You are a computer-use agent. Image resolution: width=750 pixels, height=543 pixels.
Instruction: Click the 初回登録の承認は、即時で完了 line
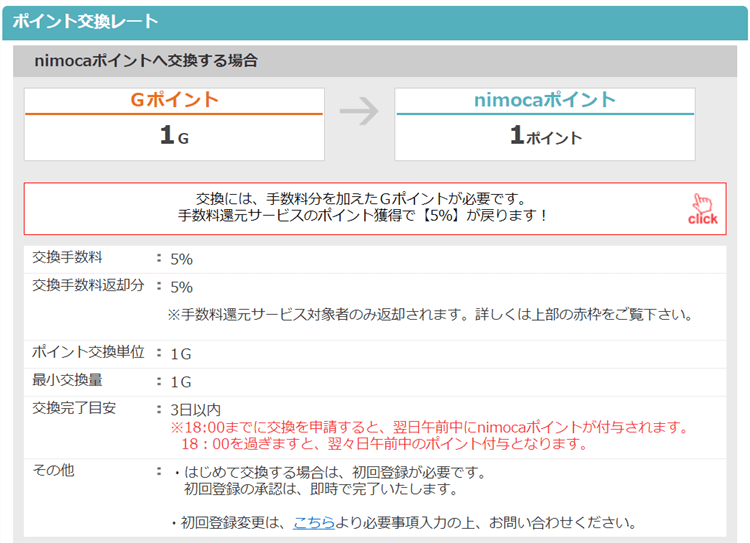click(321, 489)
